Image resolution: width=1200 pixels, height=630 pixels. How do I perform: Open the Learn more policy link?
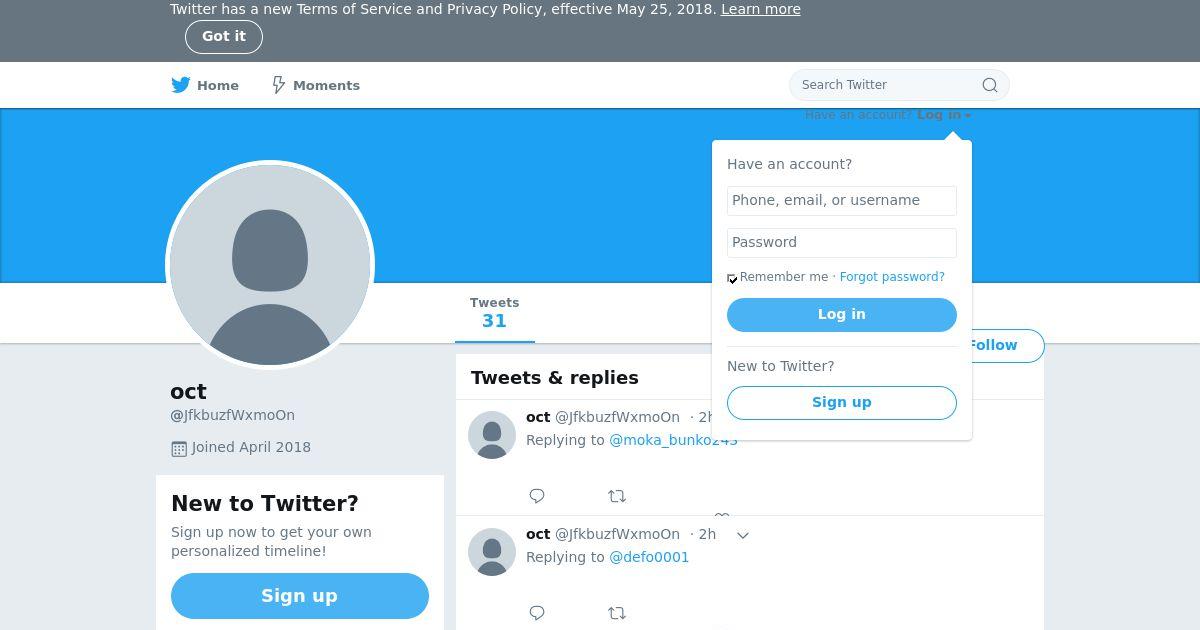tap(761, 9)
